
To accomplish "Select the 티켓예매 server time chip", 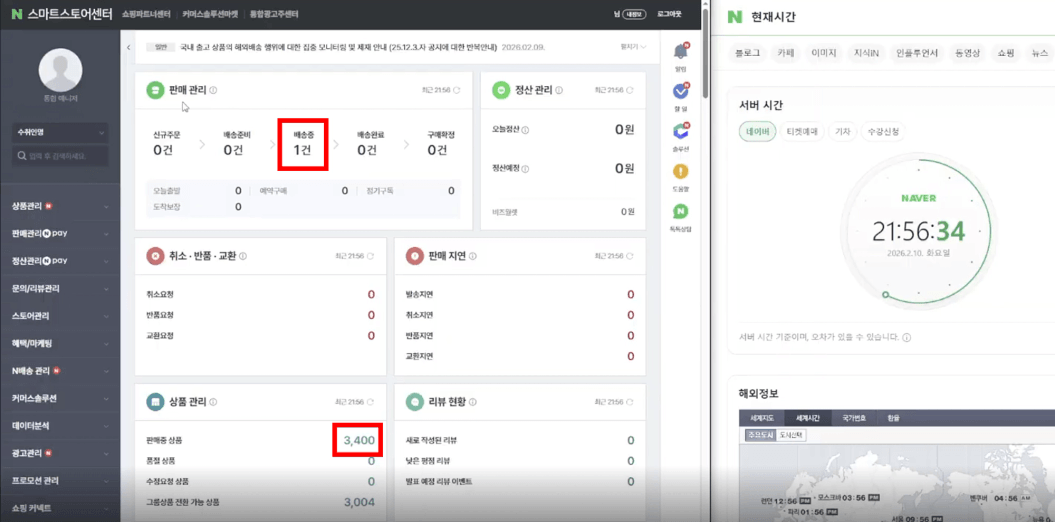I will click(x=802, y=131).
